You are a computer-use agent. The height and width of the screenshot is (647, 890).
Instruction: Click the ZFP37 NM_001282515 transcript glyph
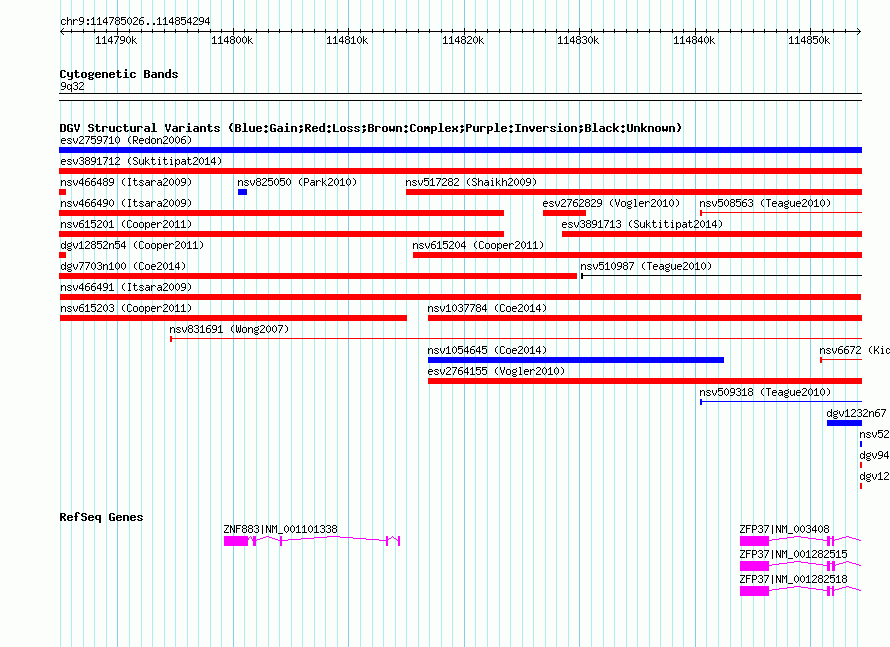800,566
